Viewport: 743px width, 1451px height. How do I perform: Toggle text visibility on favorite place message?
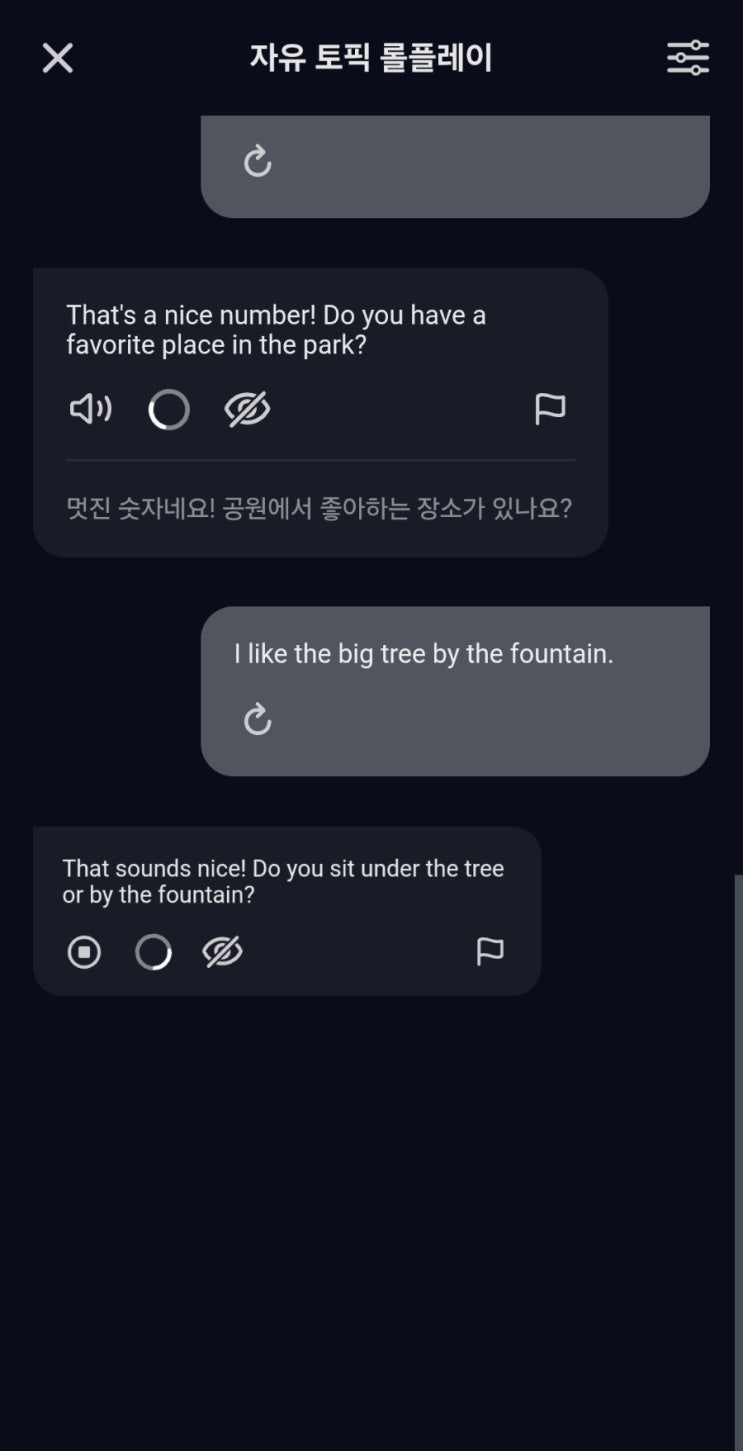click(x=247, y=409)
